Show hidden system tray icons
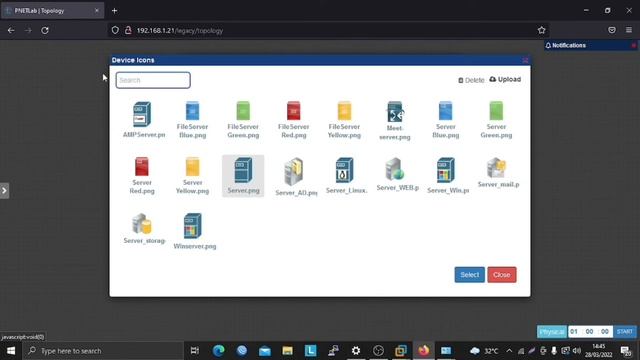640x360 pixels. (509, 351)
